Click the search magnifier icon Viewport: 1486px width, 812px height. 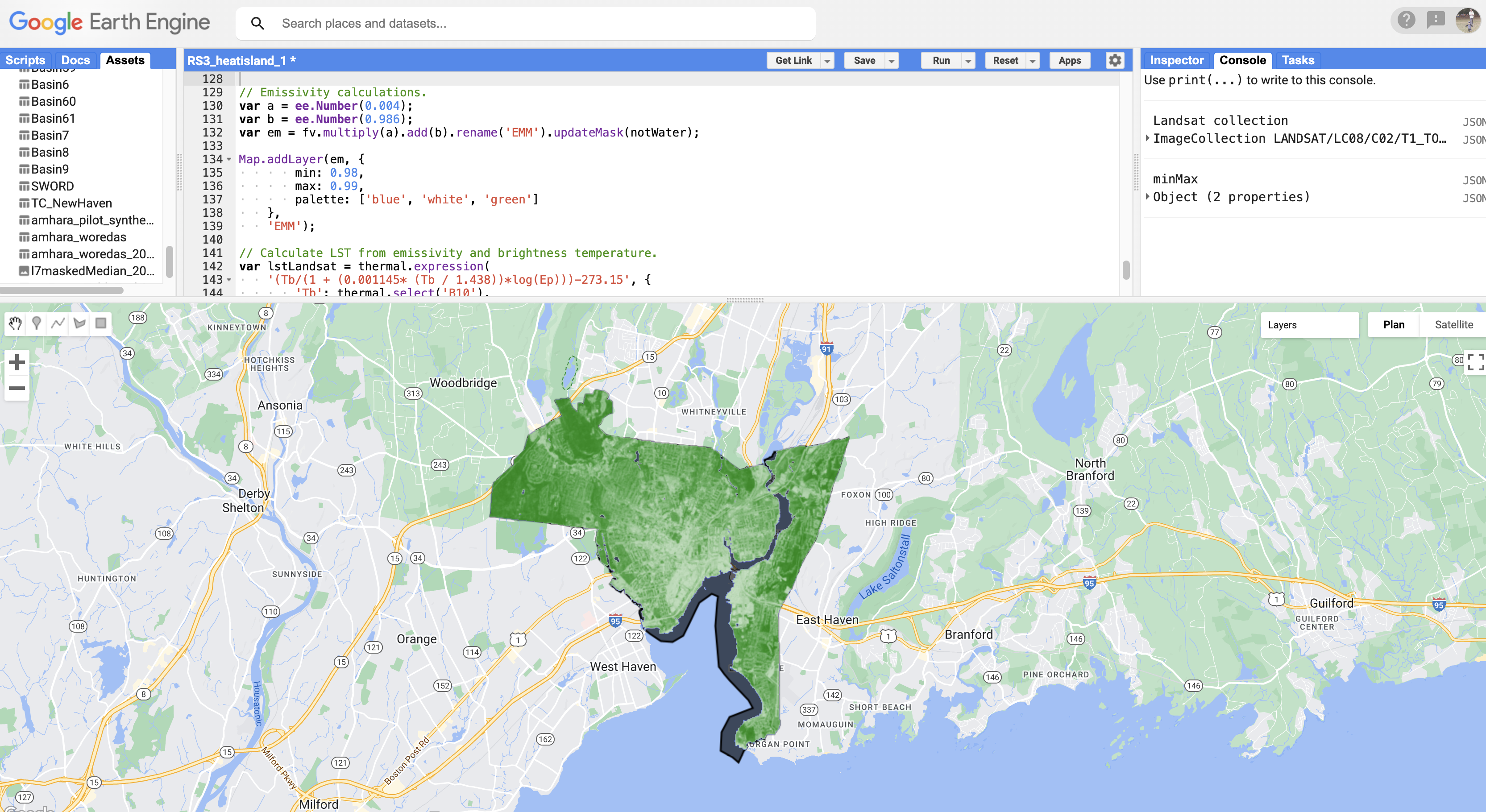coord(258,23)
